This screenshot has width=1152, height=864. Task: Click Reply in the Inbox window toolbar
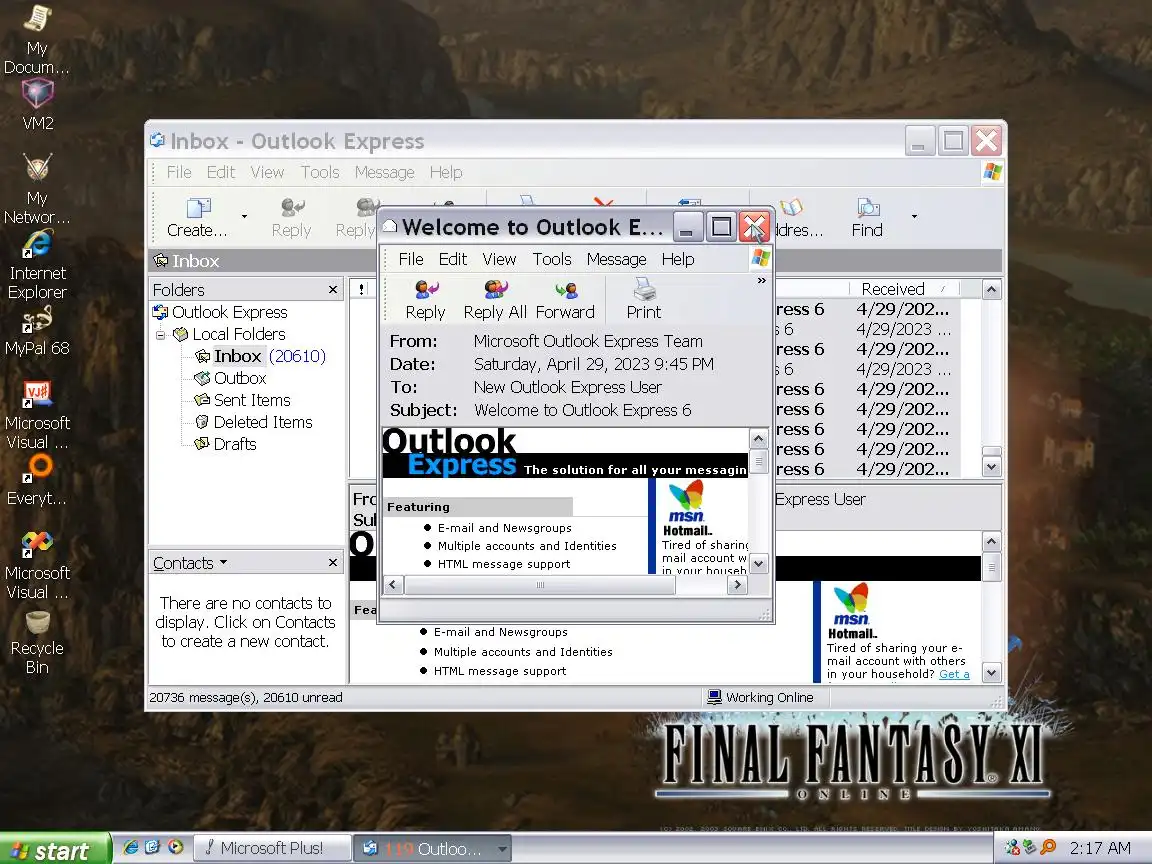click(x=291, y=217)
